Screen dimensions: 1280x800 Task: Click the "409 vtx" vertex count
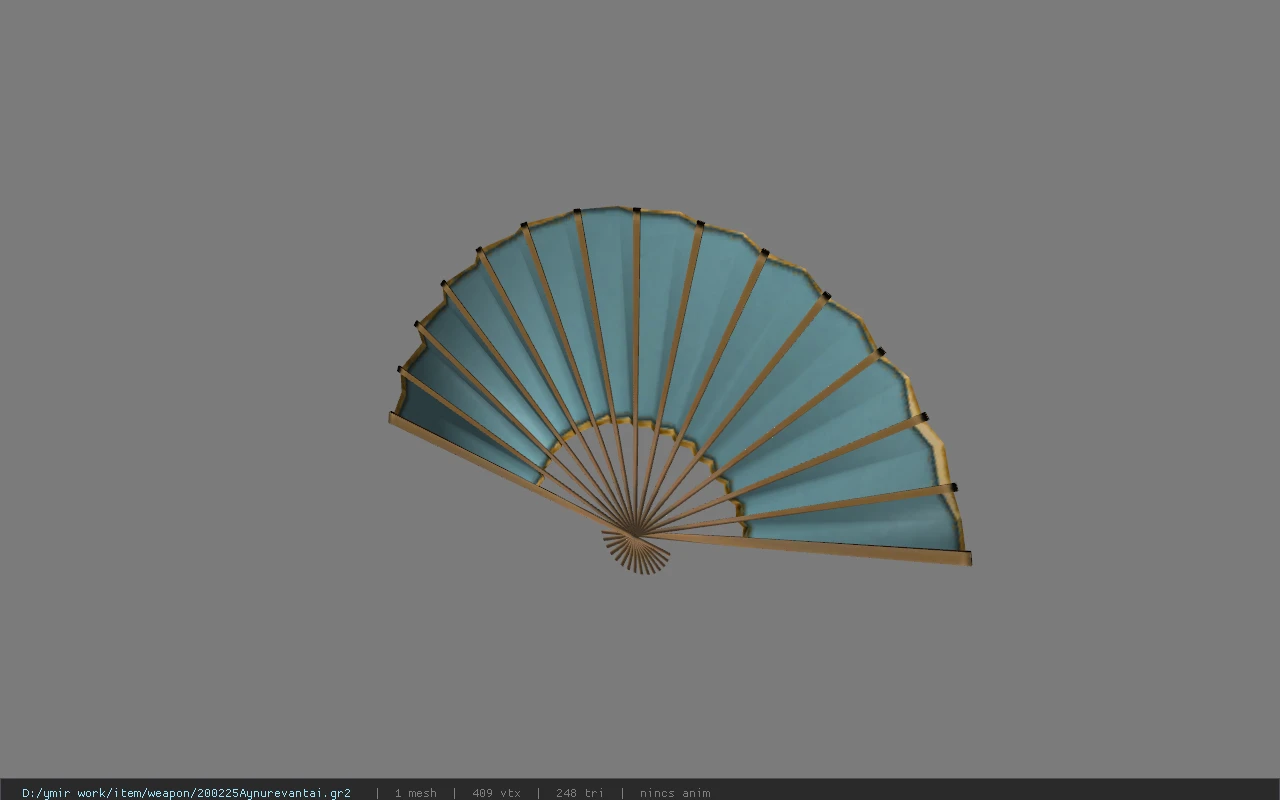496,793
